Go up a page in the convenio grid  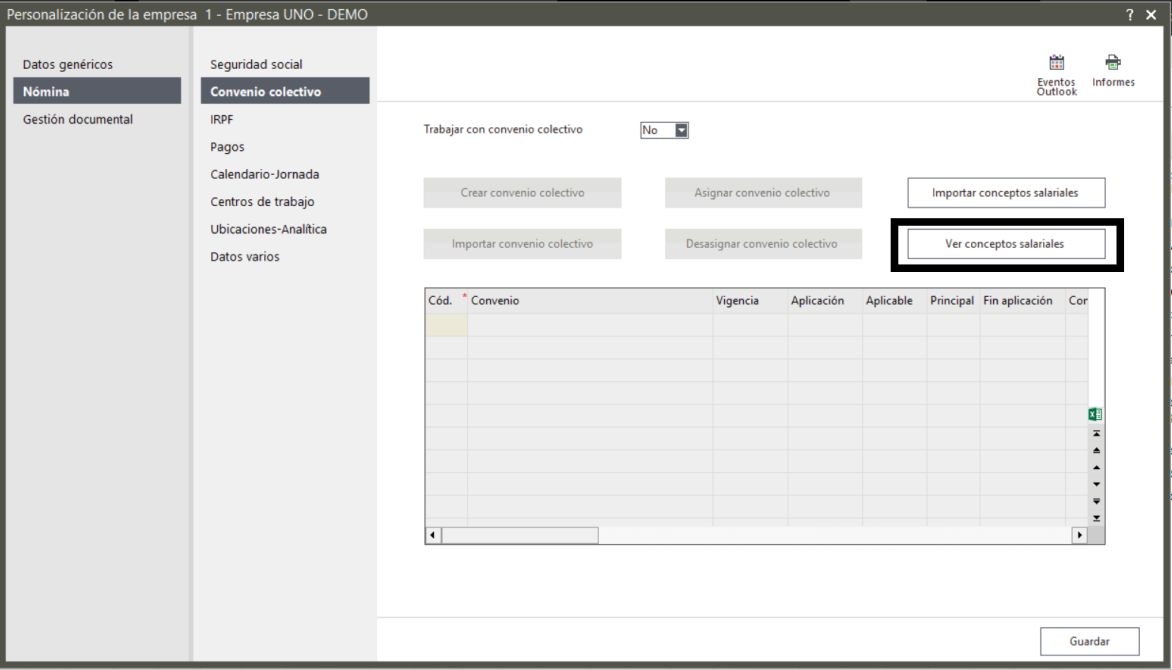pyautogui.click(x=1097, y=451)
